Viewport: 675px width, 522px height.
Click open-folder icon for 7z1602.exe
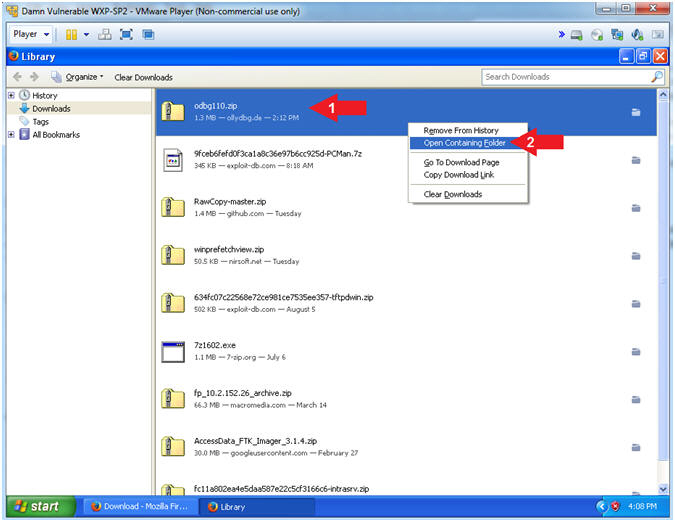click(636, 352)
